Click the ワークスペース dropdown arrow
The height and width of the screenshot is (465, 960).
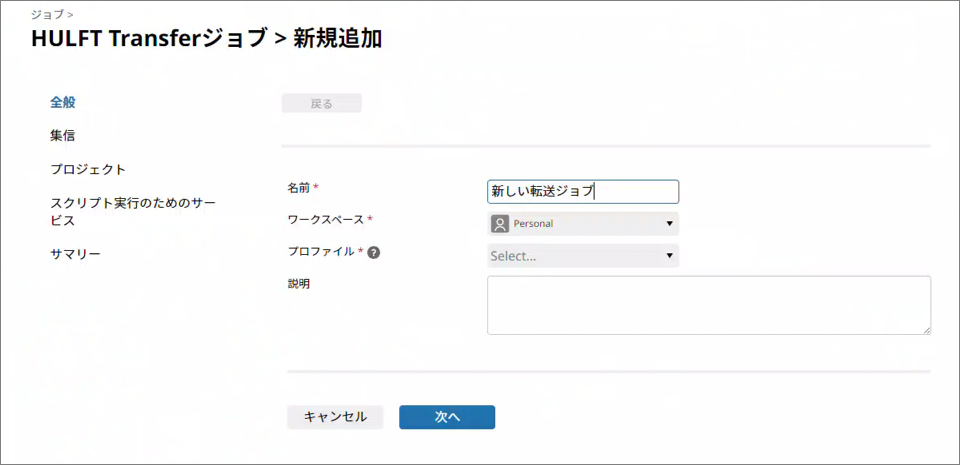[669, 224]
